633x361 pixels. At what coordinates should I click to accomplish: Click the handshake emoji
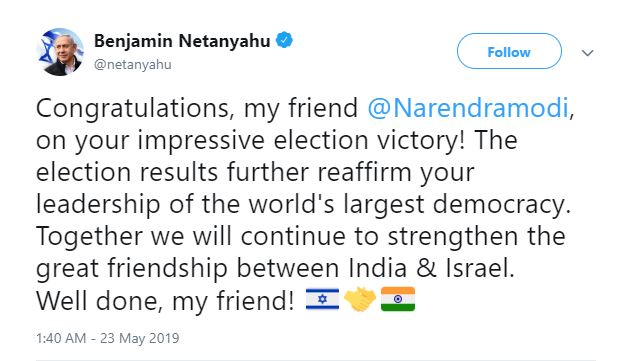360,299
